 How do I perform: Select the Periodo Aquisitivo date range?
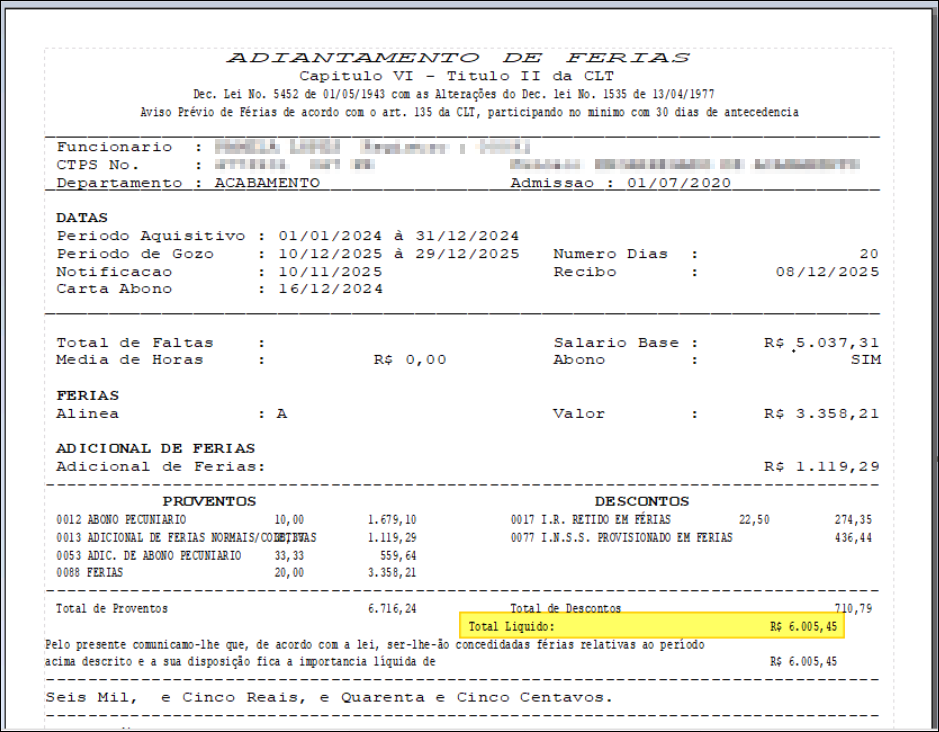coord(398,236)
